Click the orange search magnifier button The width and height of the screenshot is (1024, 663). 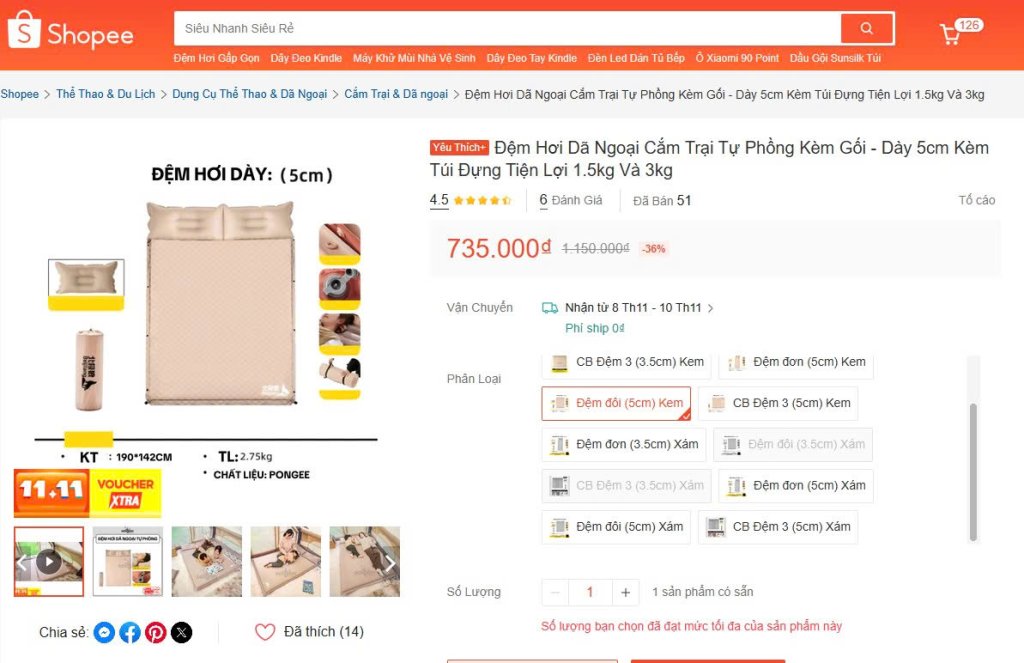[867, 28]
